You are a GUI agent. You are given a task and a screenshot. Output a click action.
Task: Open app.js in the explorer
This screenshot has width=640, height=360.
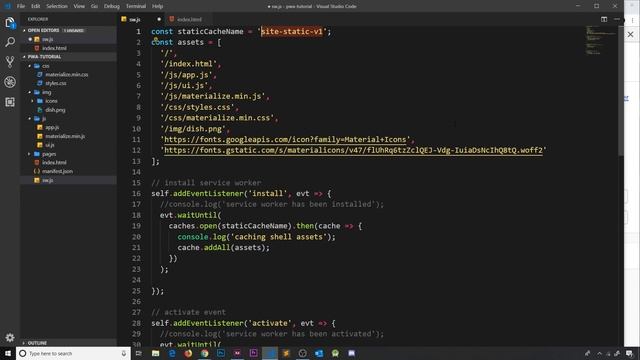52,127
